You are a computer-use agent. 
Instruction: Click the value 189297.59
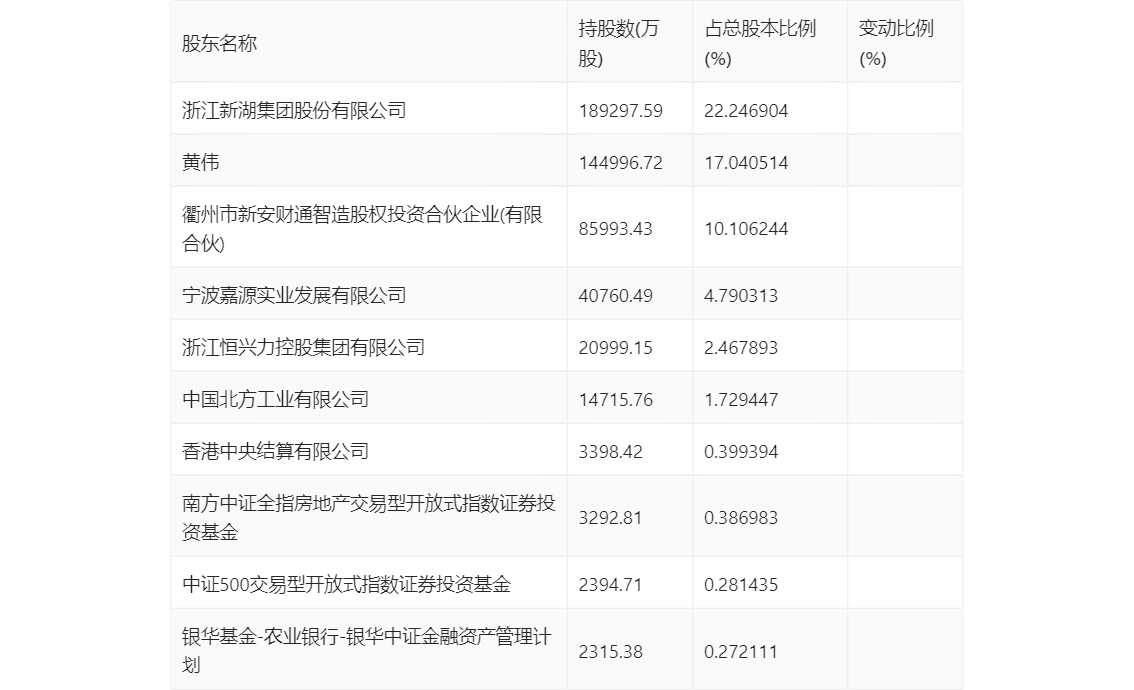click(x=621, y=111)
